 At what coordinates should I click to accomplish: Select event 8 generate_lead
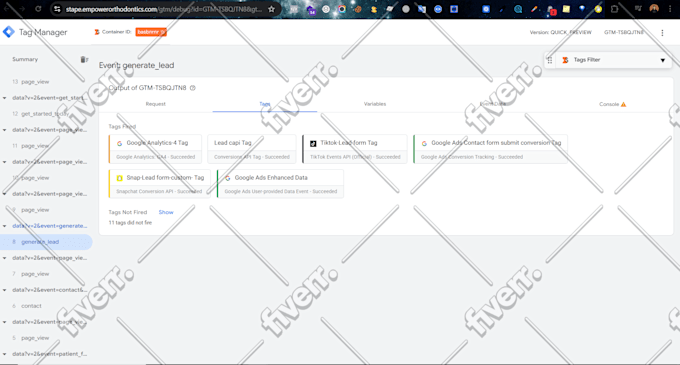point(46,242)
